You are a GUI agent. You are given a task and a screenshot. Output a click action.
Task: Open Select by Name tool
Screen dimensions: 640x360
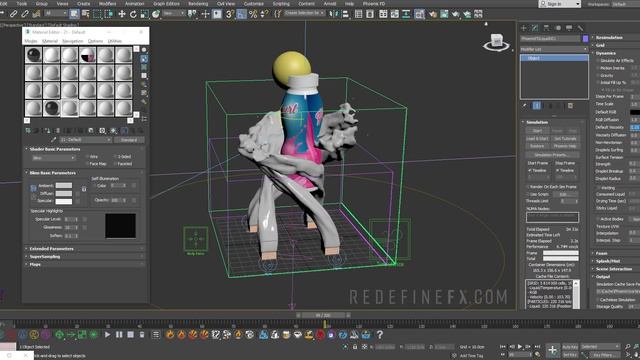point(86,14)
